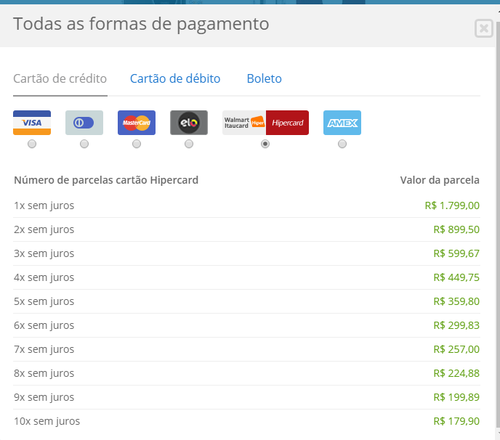Click the value R$ 449,75

tap(456, 278)
